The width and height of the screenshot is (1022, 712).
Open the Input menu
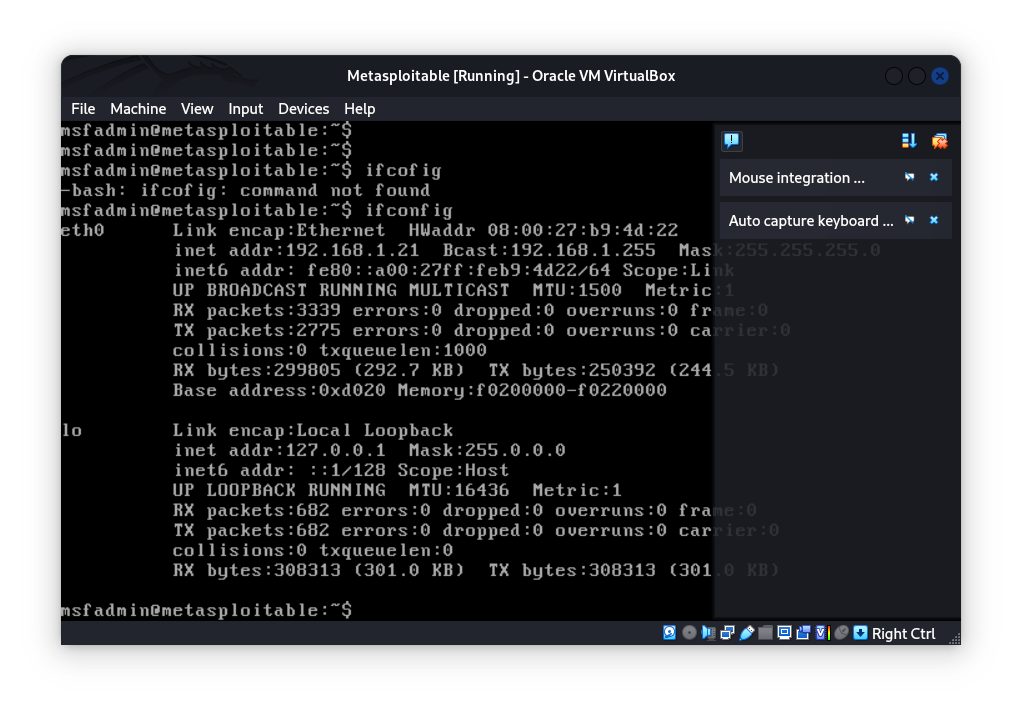click(x=246, y=109)
